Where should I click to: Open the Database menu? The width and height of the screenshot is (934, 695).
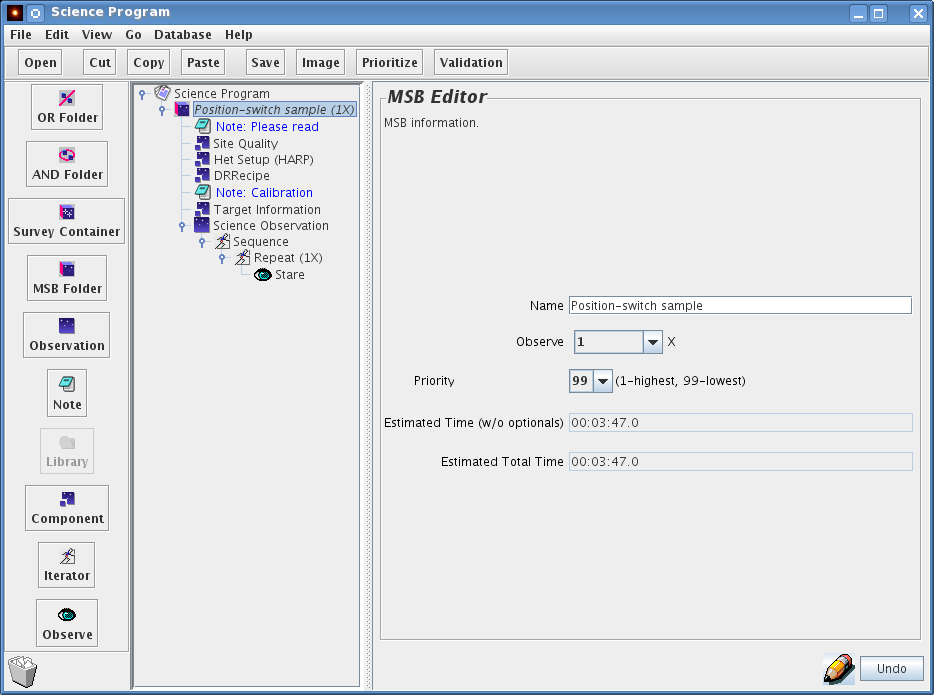pyautogui.click(x=182, y=35)
